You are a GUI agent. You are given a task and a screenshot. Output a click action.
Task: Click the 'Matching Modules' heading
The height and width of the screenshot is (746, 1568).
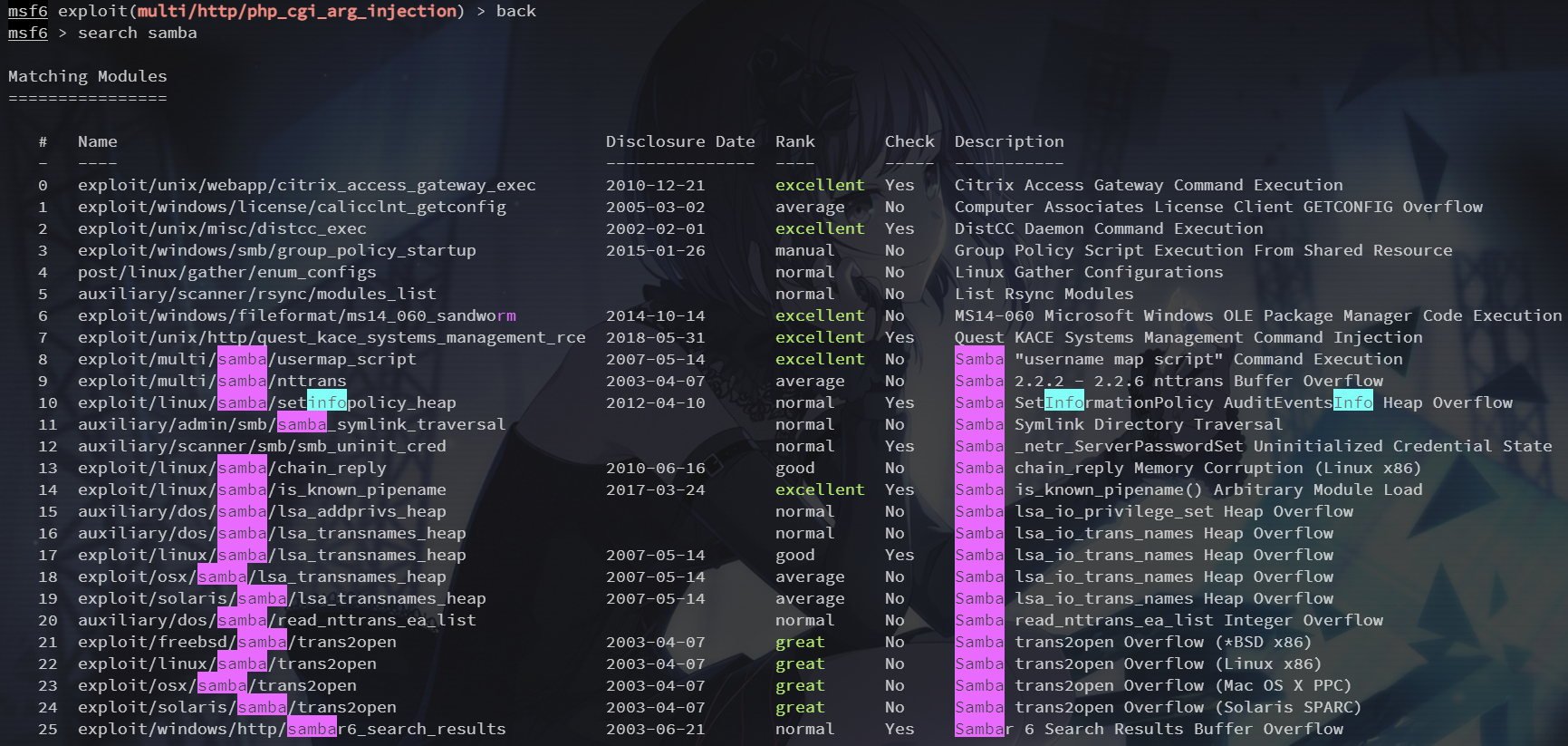tap(88, 76)
